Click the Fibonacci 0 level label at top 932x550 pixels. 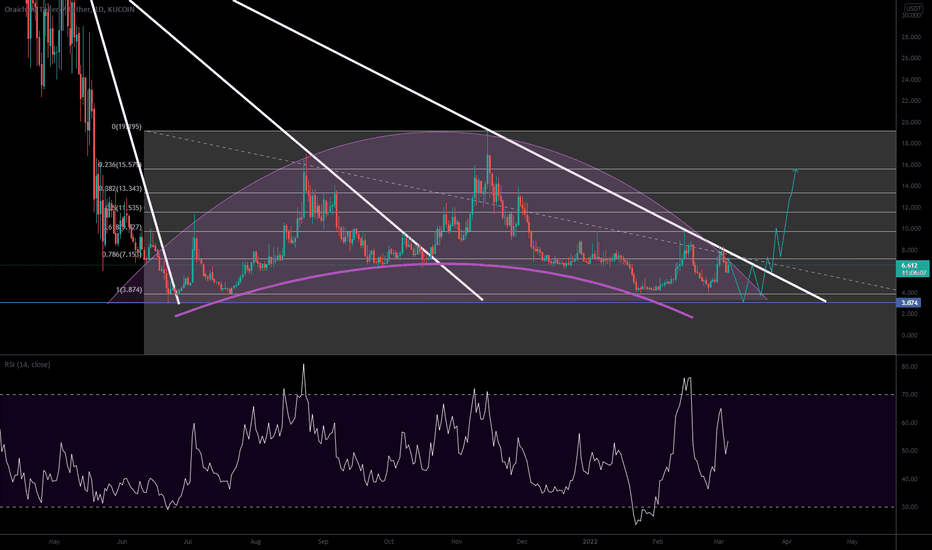[127, 127]
